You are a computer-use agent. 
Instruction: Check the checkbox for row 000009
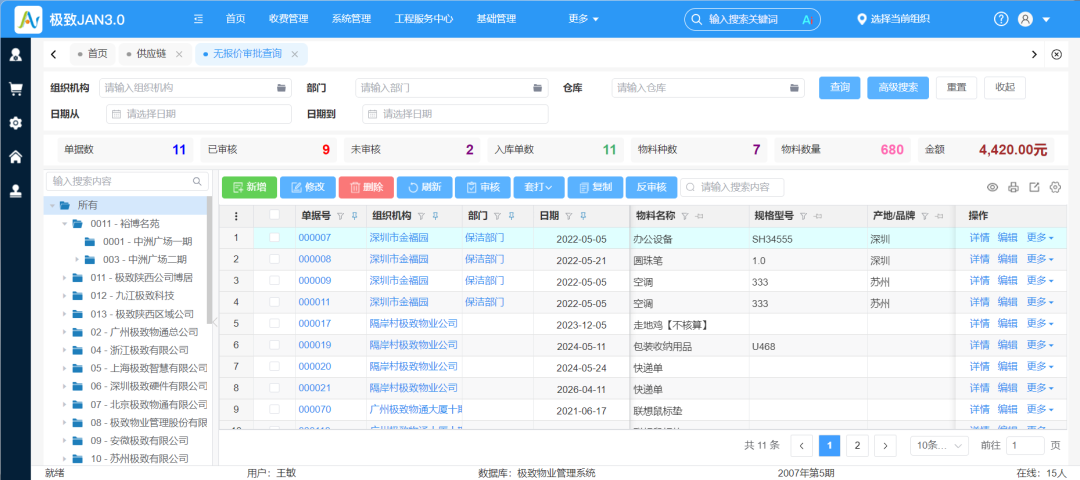275,281
